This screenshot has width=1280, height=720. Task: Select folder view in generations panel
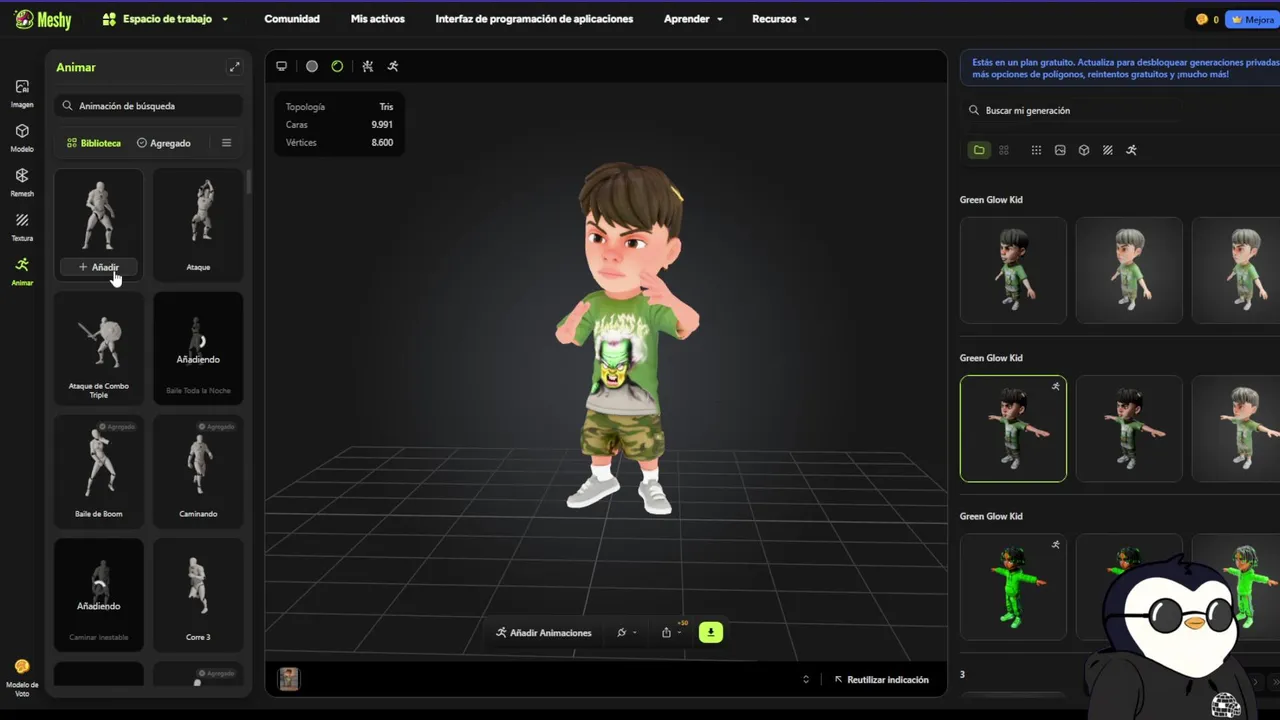pyautogui.click(x=979, y=150)
